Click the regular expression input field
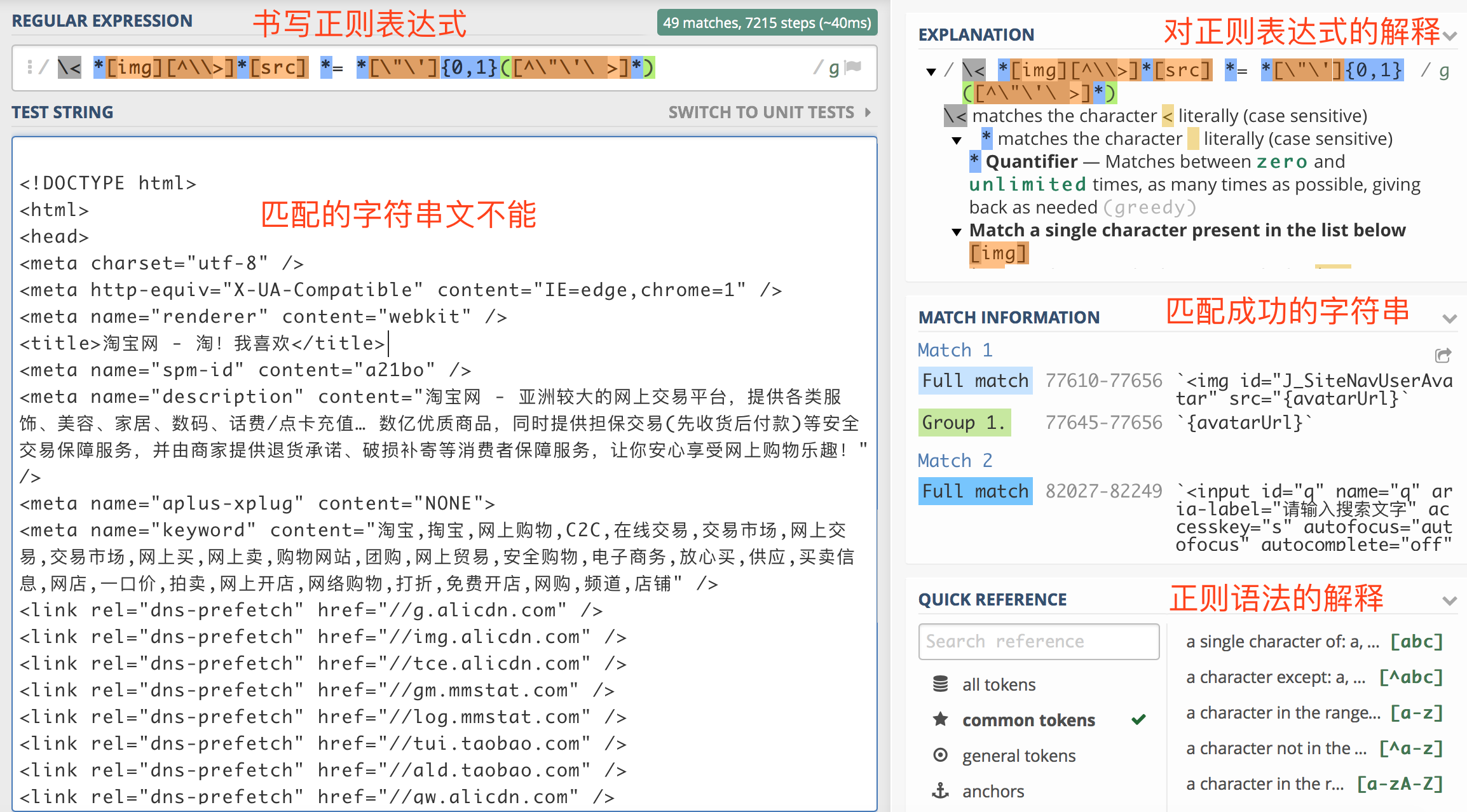This screenshot has height=812, width=1467. [731, 67]
